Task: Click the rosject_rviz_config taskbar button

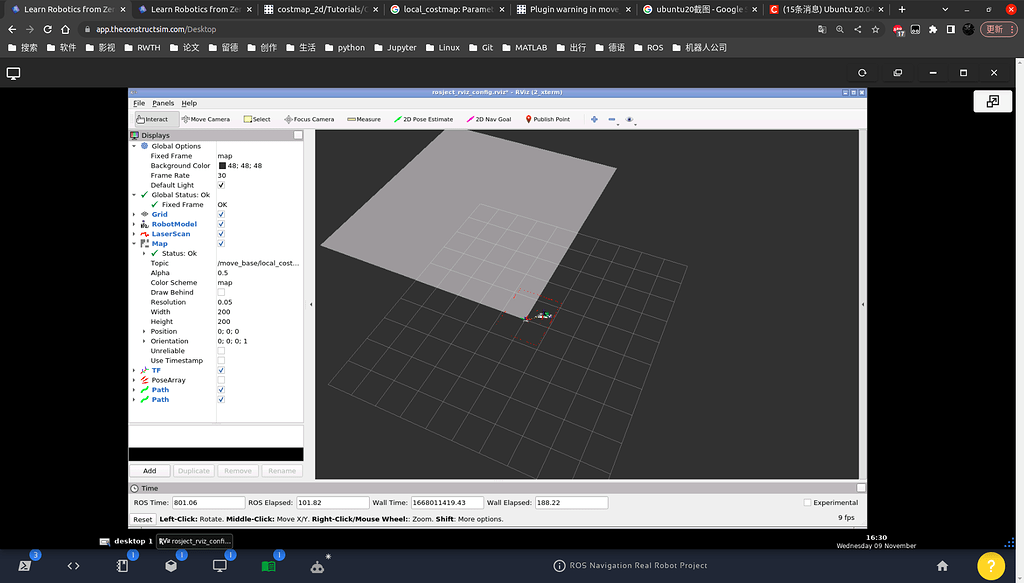Action: 195,541
